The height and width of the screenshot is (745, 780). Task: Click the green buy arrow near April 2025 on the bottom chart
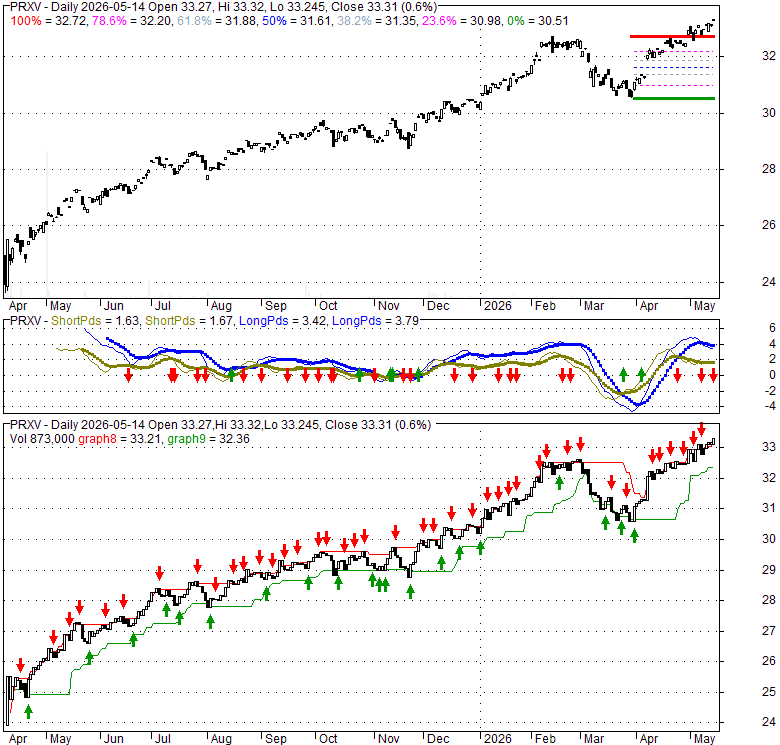[28, 711]
